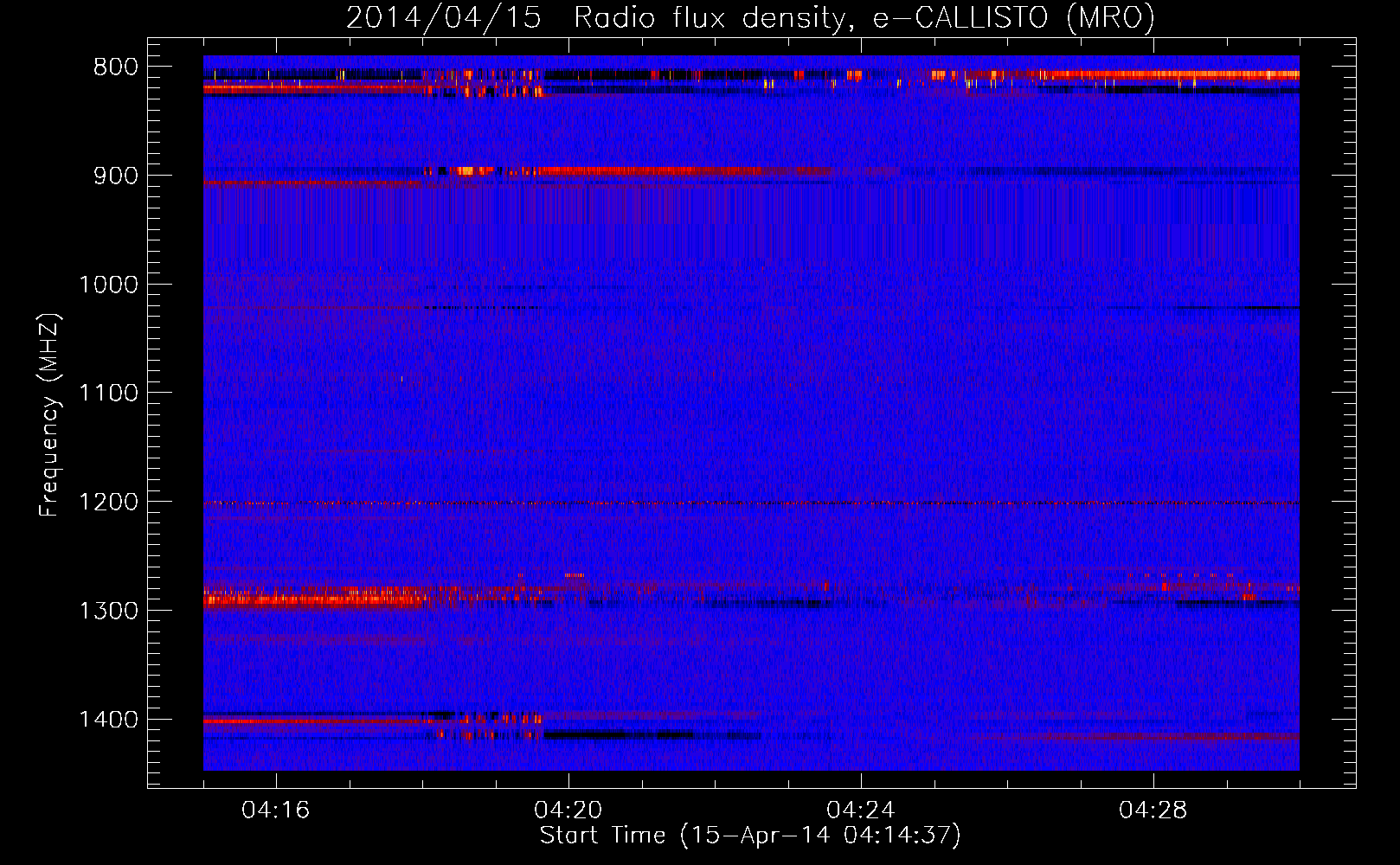The height and width of the screenshot is (865, 1400).
Task: Click the 04:20 time tick label
Action: point(568,811)
